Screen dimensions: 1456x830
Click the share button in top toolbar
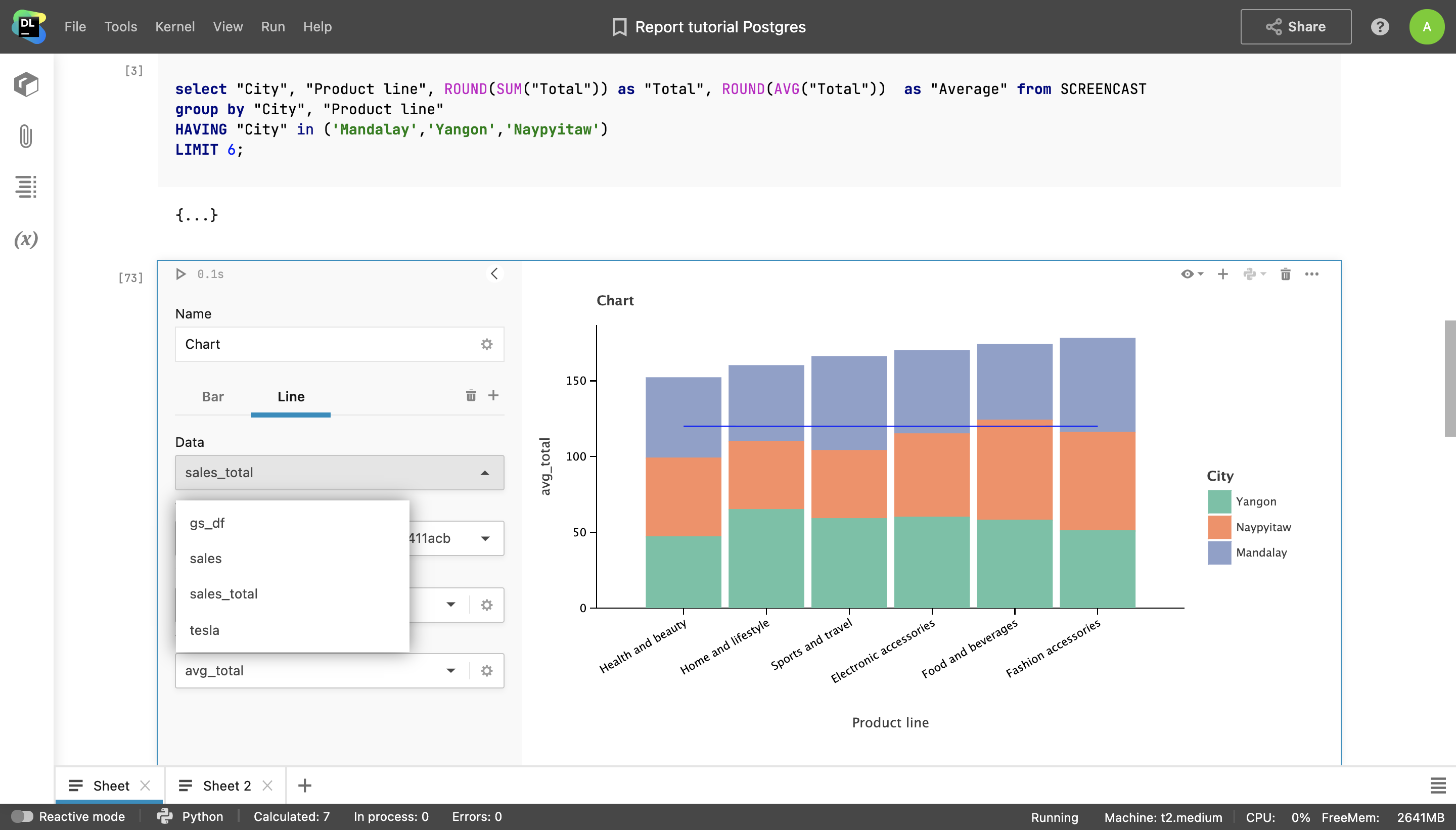click(1296, 26)
